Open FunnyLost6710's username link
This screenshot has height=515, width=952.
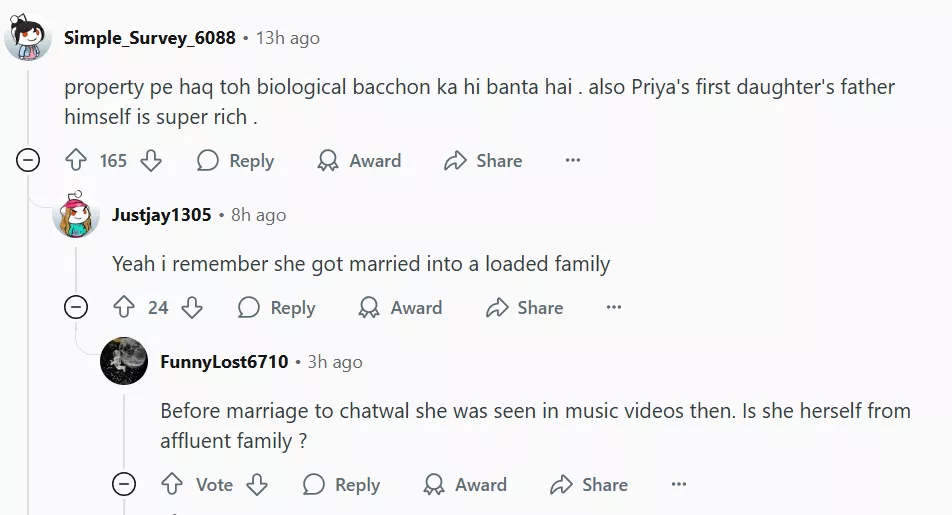point(223,362)
